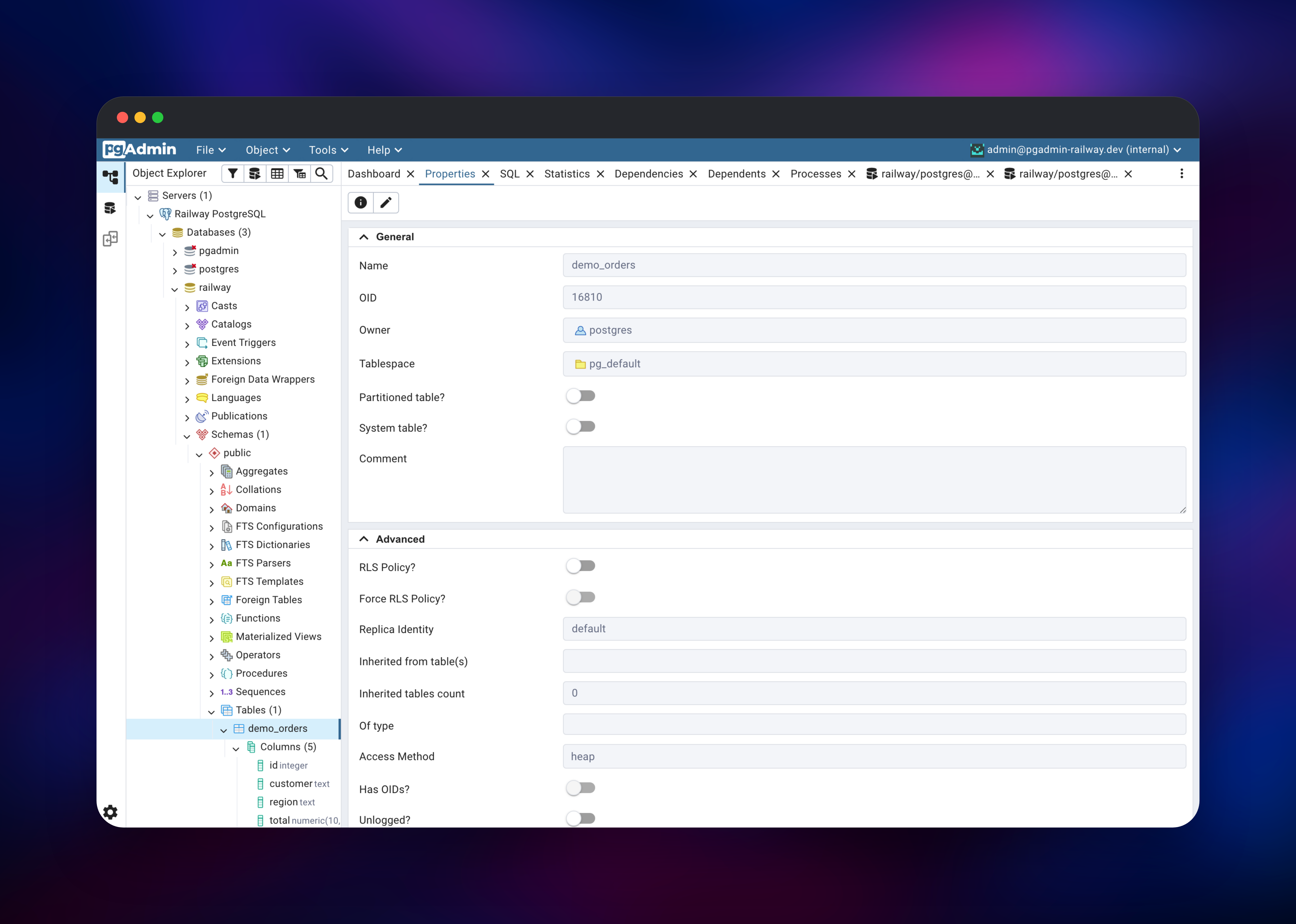Screen dimensions: 1296x924
Task: Close the Dashboard tab with its X
Action: pos(410,174)
